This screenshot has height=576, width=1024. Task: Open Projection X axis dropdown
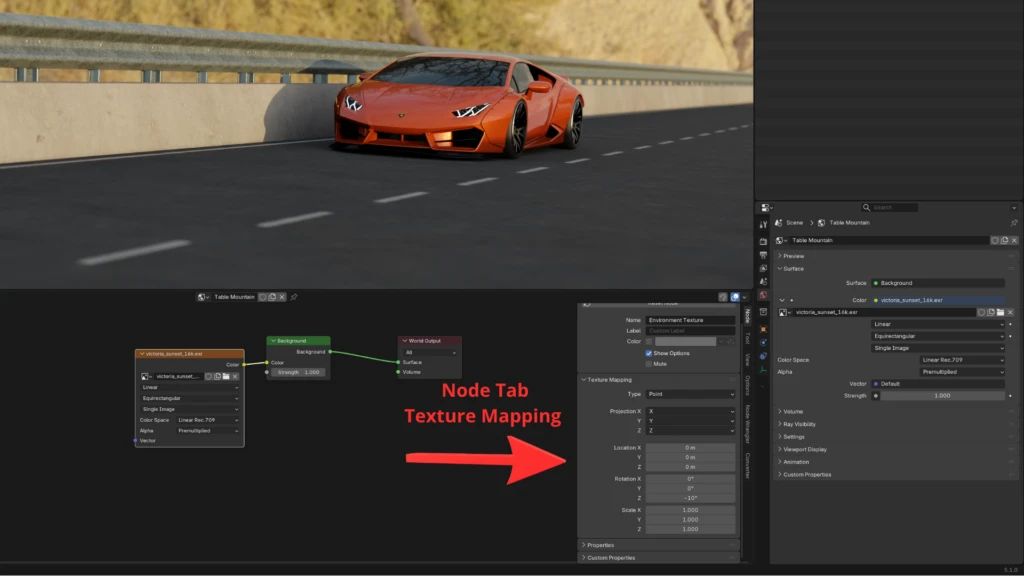(690, 411)
